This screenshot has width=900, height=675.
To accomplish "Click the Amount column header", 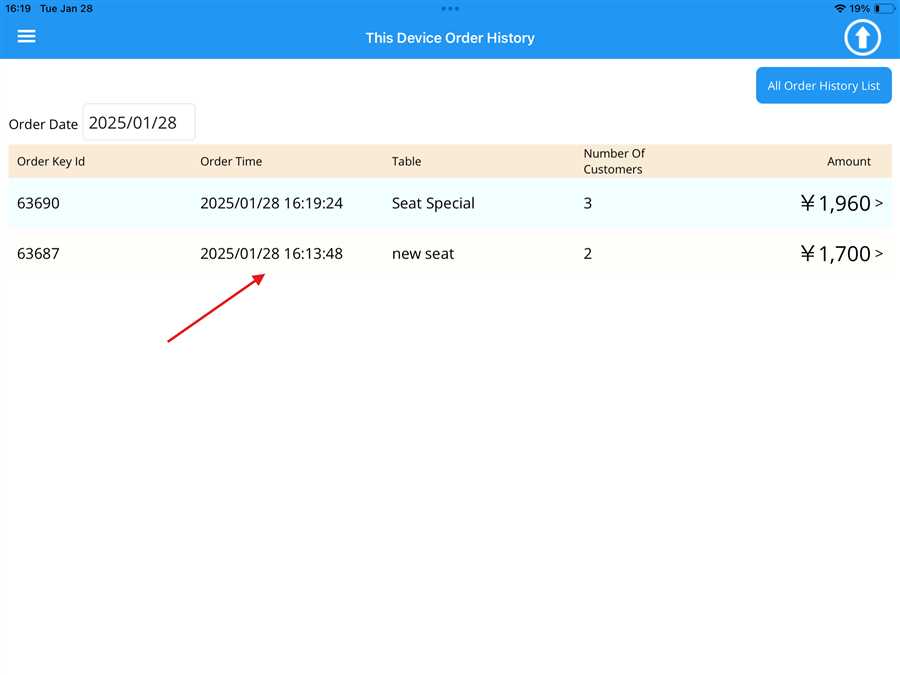I will tap(848, 161).
